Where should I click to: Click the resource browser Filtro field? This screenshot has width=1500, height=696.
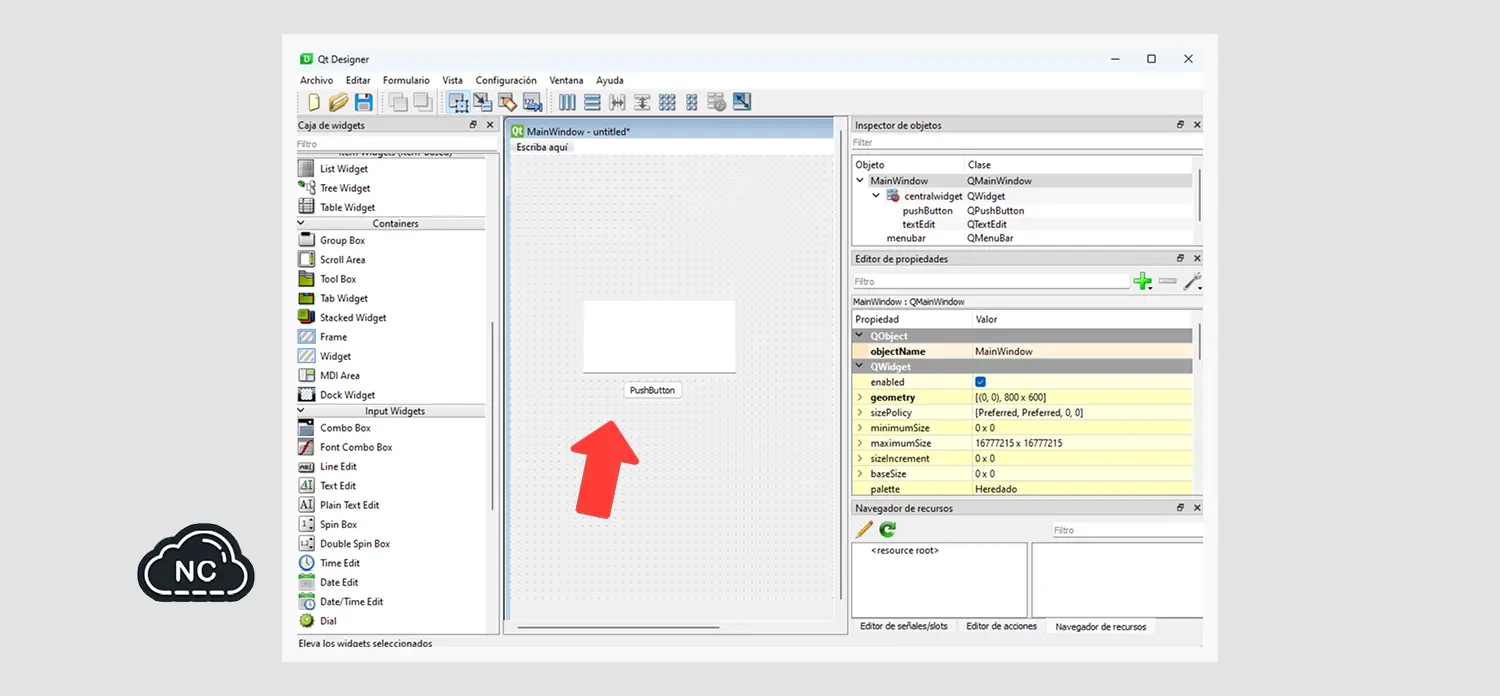point(1127,530)
